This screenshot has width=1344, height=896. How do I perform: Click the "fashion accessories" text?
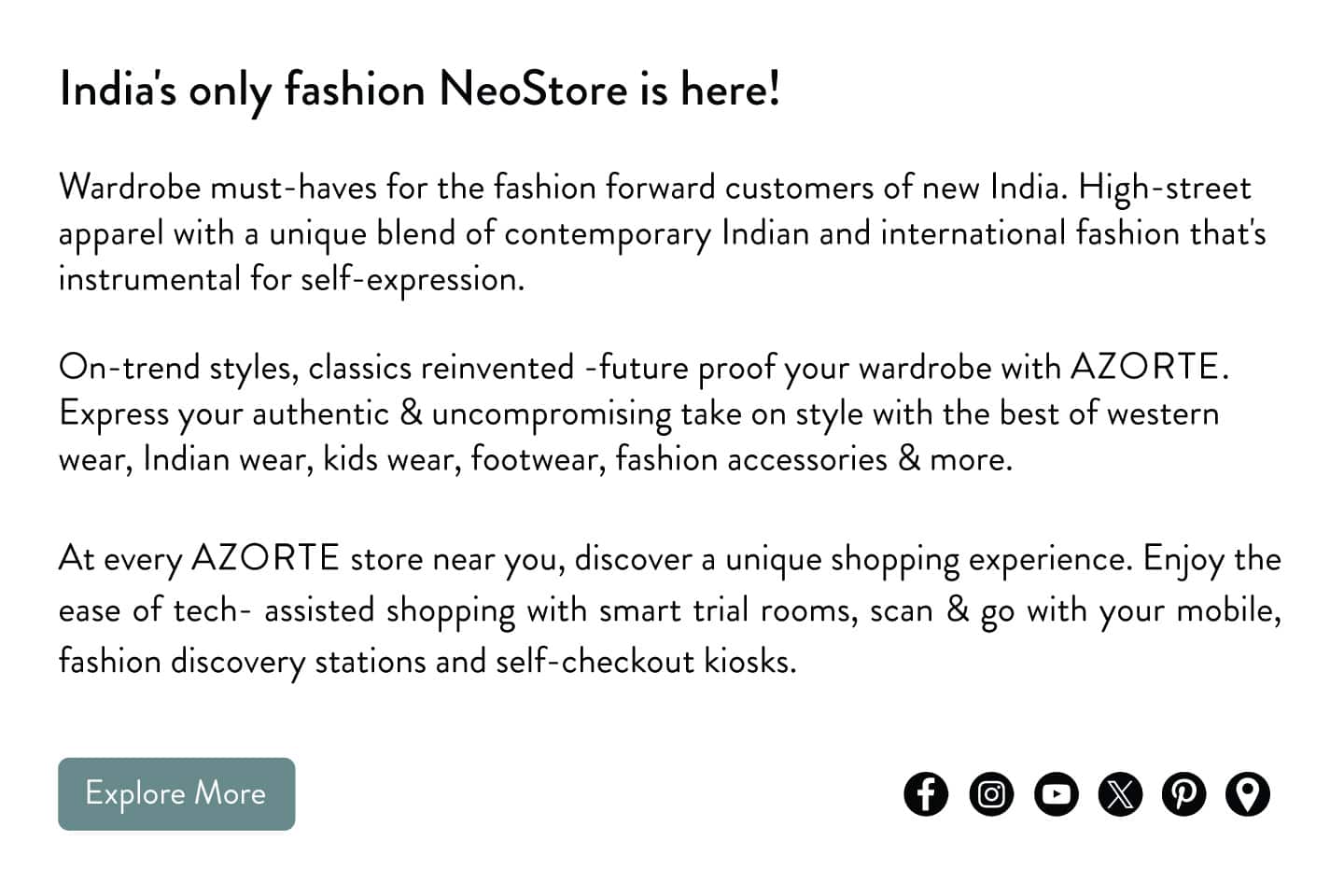click(x=750, y=459)
